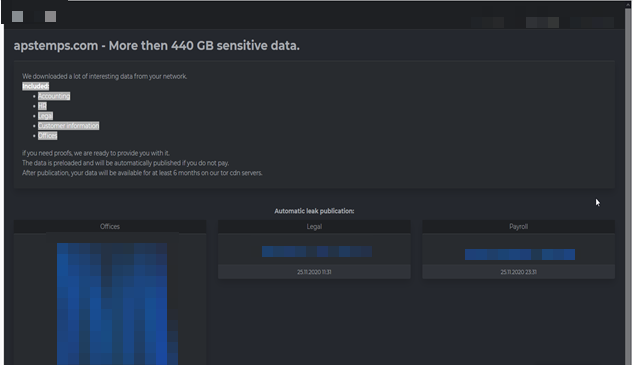The image size is (633, 365).
Task: Click the 'After publication' tor cdn sentence
Action: coord(142,173)
